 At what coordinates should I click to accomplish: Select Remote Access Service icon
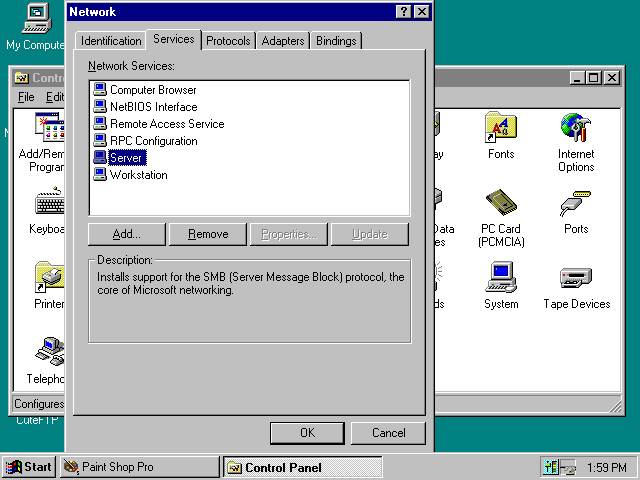[100, 123]
